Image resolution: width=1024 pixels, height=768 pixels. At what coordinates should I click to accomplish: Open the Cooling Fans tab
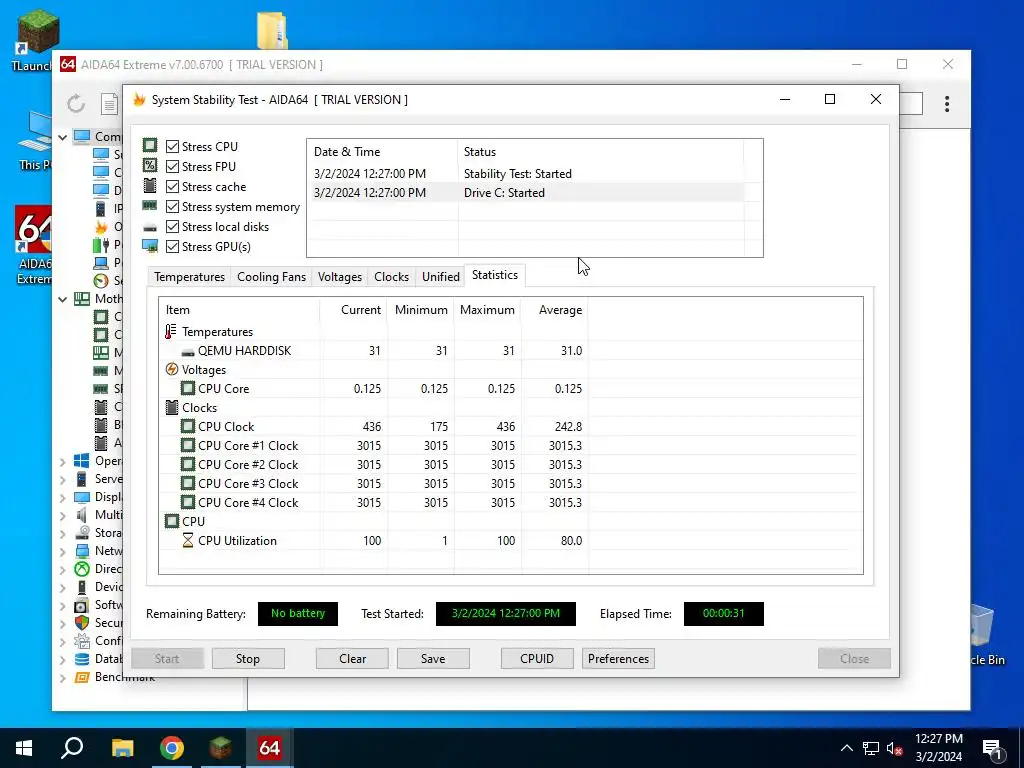[x=271, y=277]
